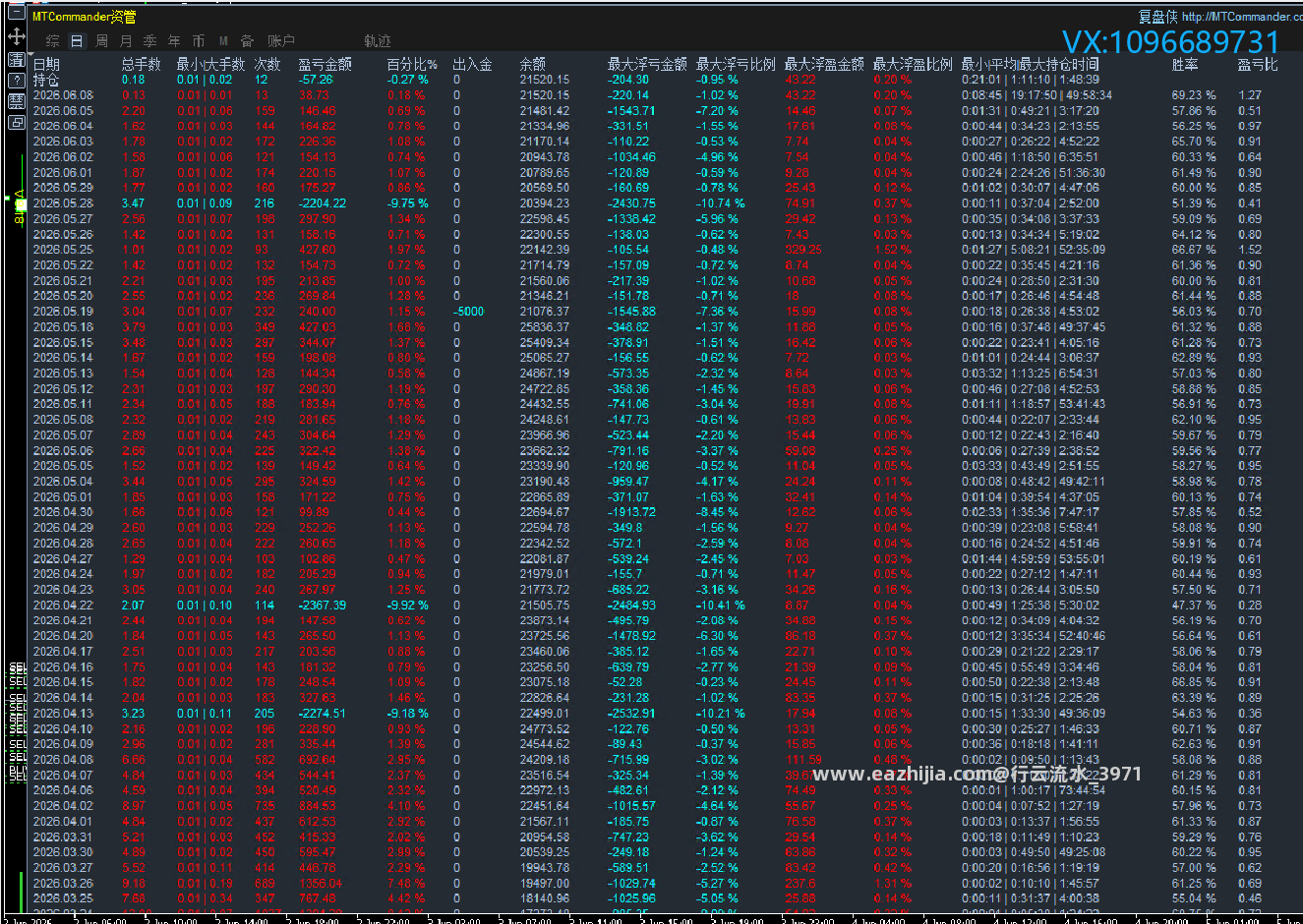Switch to the 周 weekly tab

(x=101, y=41)
